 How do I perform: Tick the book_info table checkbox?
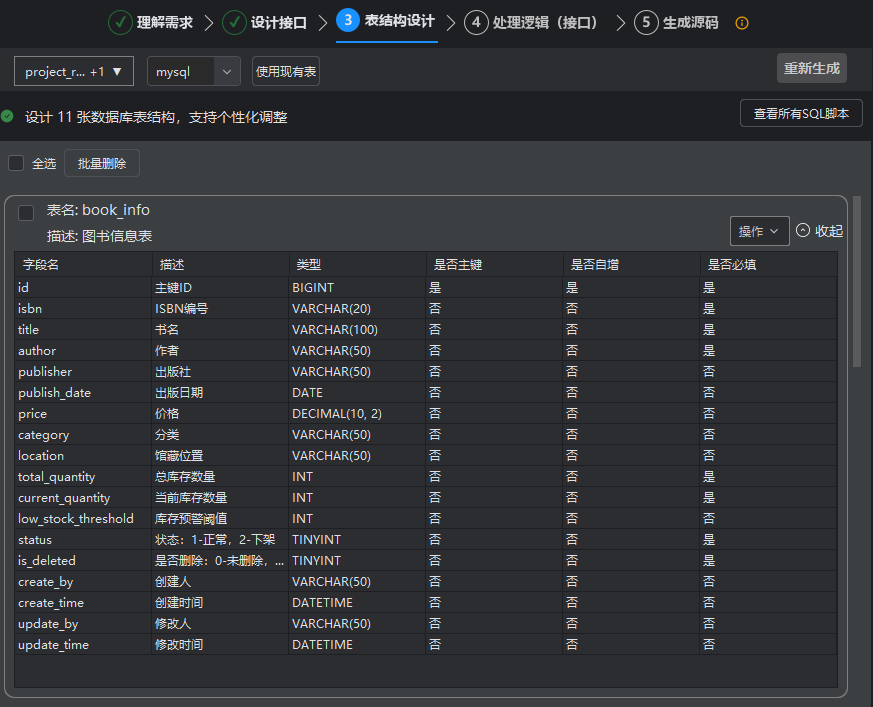click(26, 212)
